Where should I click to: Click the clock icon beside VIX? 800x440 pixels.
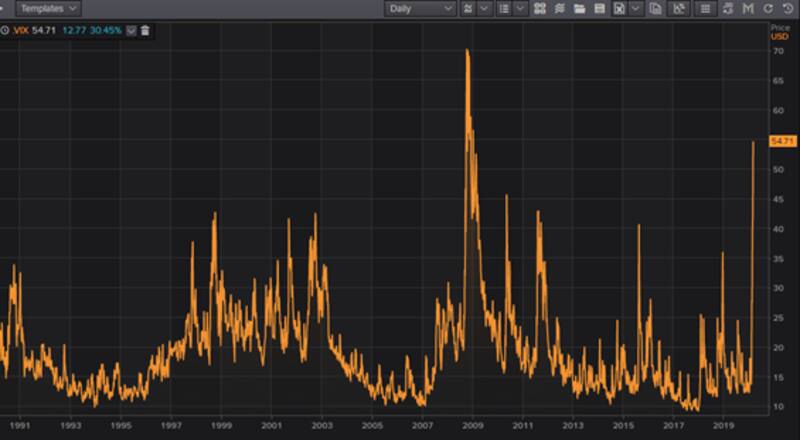pyautogui.click(x=5, y=30)
